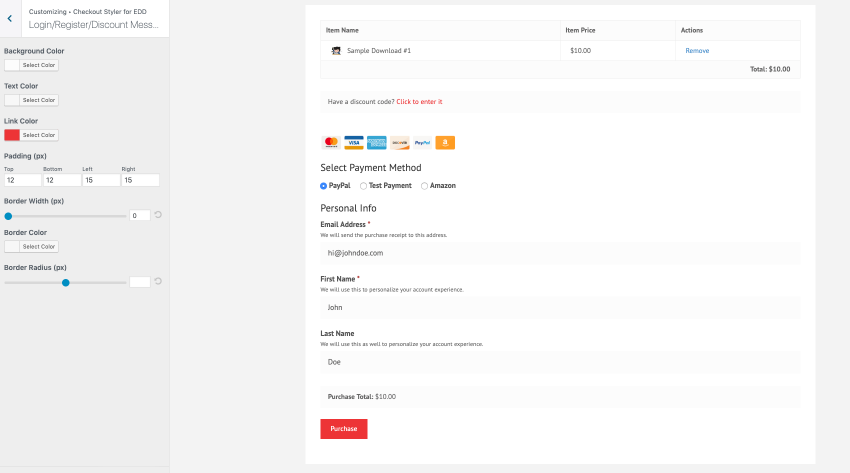The height and width of the screenshot is (473, 850).
Task: Open Text Color picker
Action: [31, 100]
